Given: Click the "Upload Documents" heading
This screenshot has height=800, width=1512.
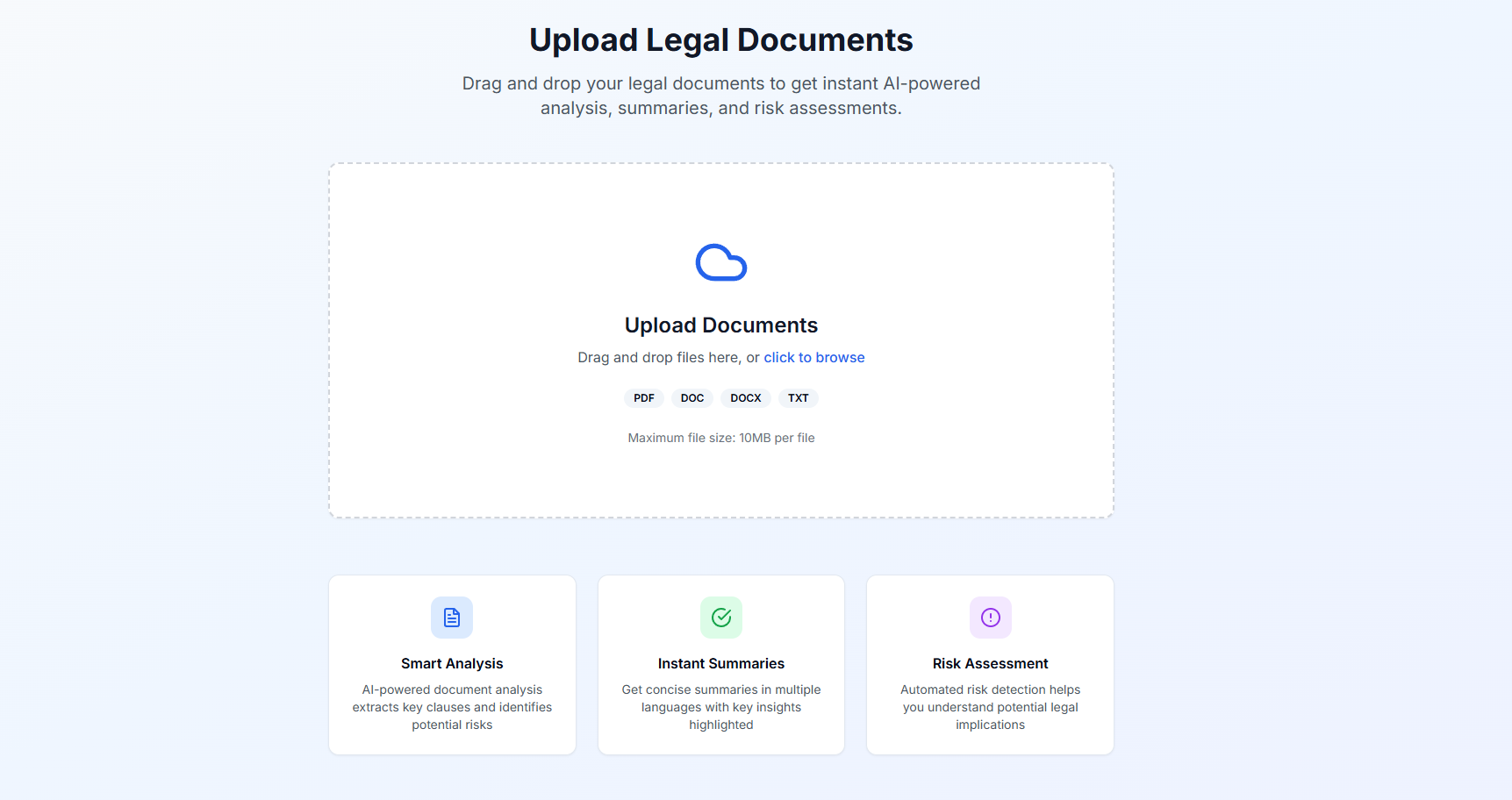Looking at the screenshot, I should (x=720, y=325).
